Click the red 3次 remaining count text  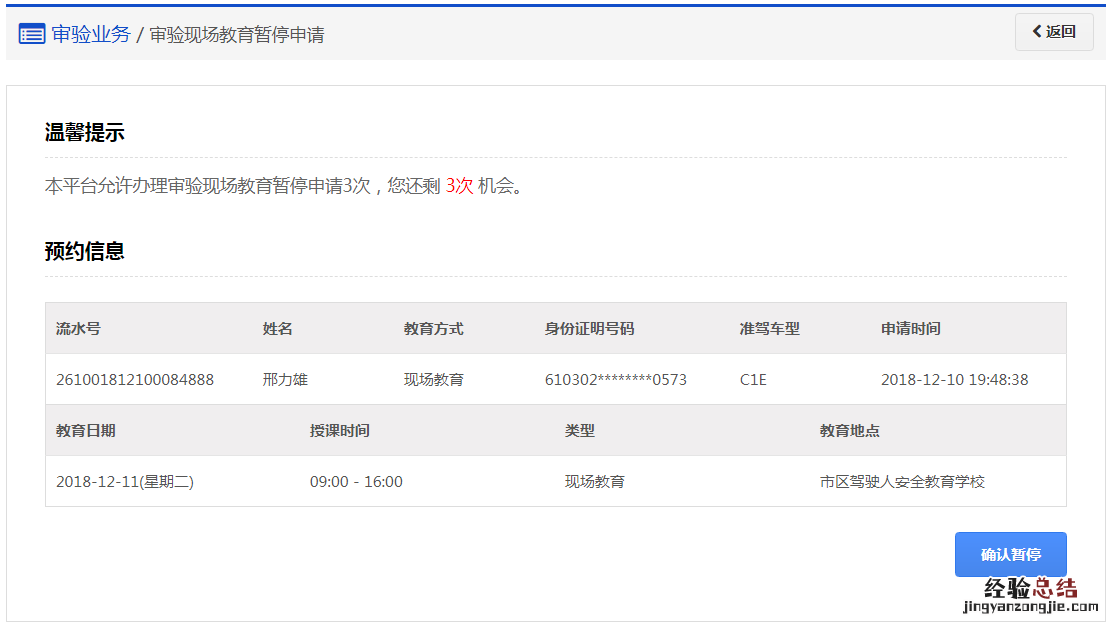pyautogui.click(x=459, y=187)
